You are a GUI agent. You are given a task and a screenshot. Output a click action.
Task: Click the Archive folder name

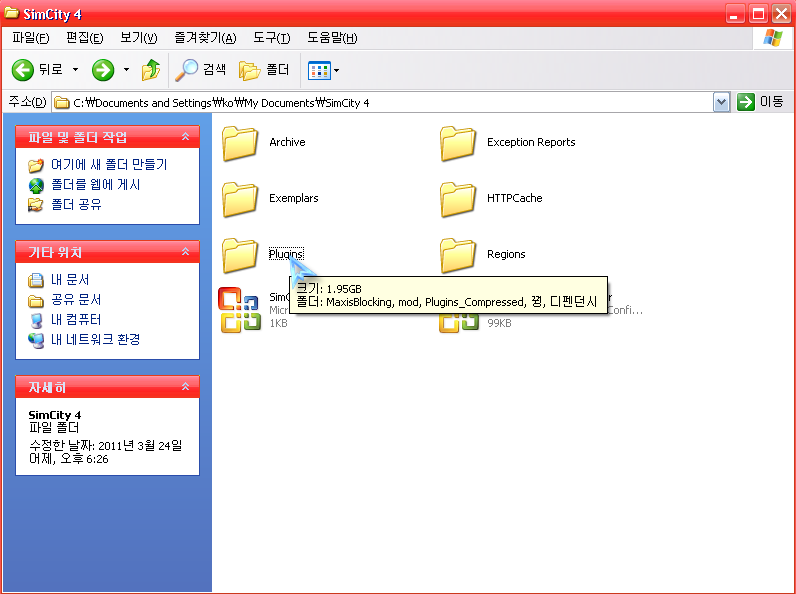coord(287,142)
